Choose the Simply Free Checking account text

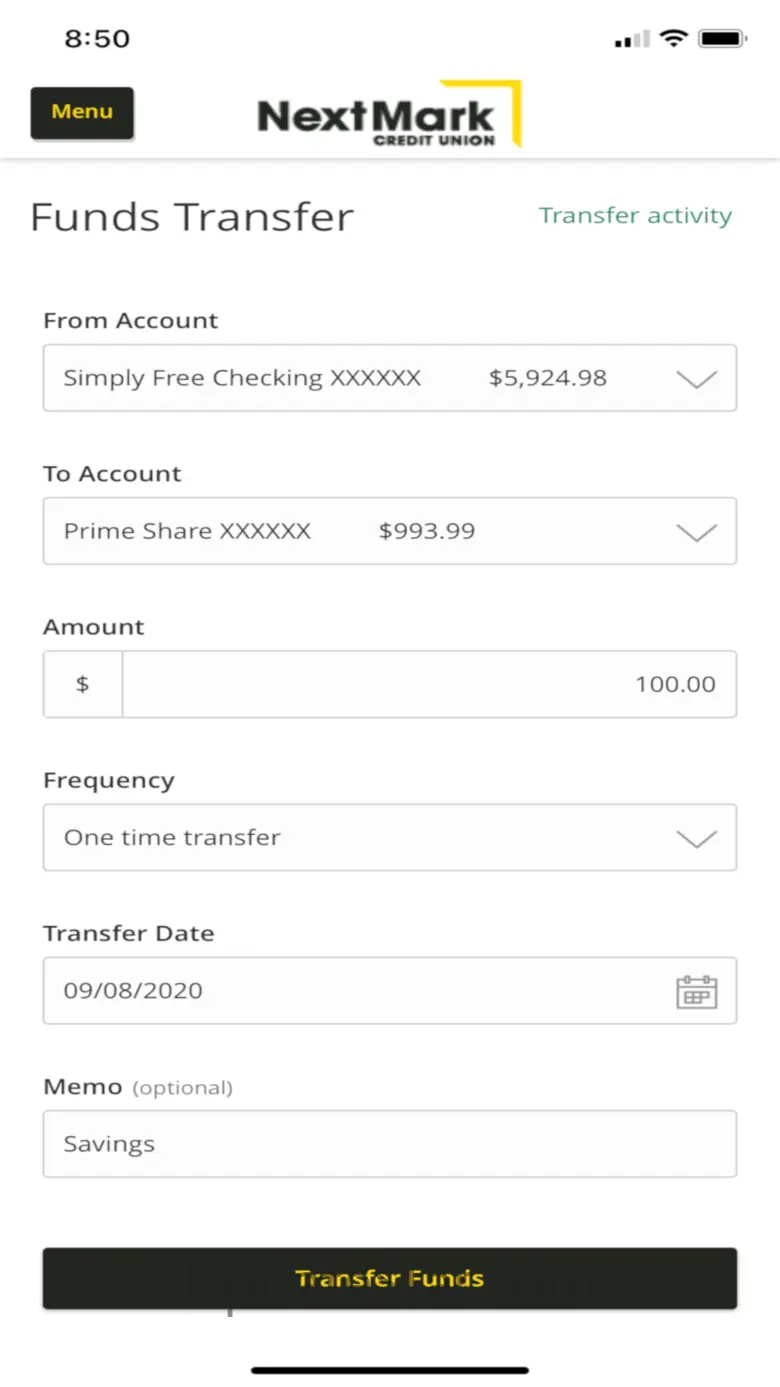click(242, 378)
